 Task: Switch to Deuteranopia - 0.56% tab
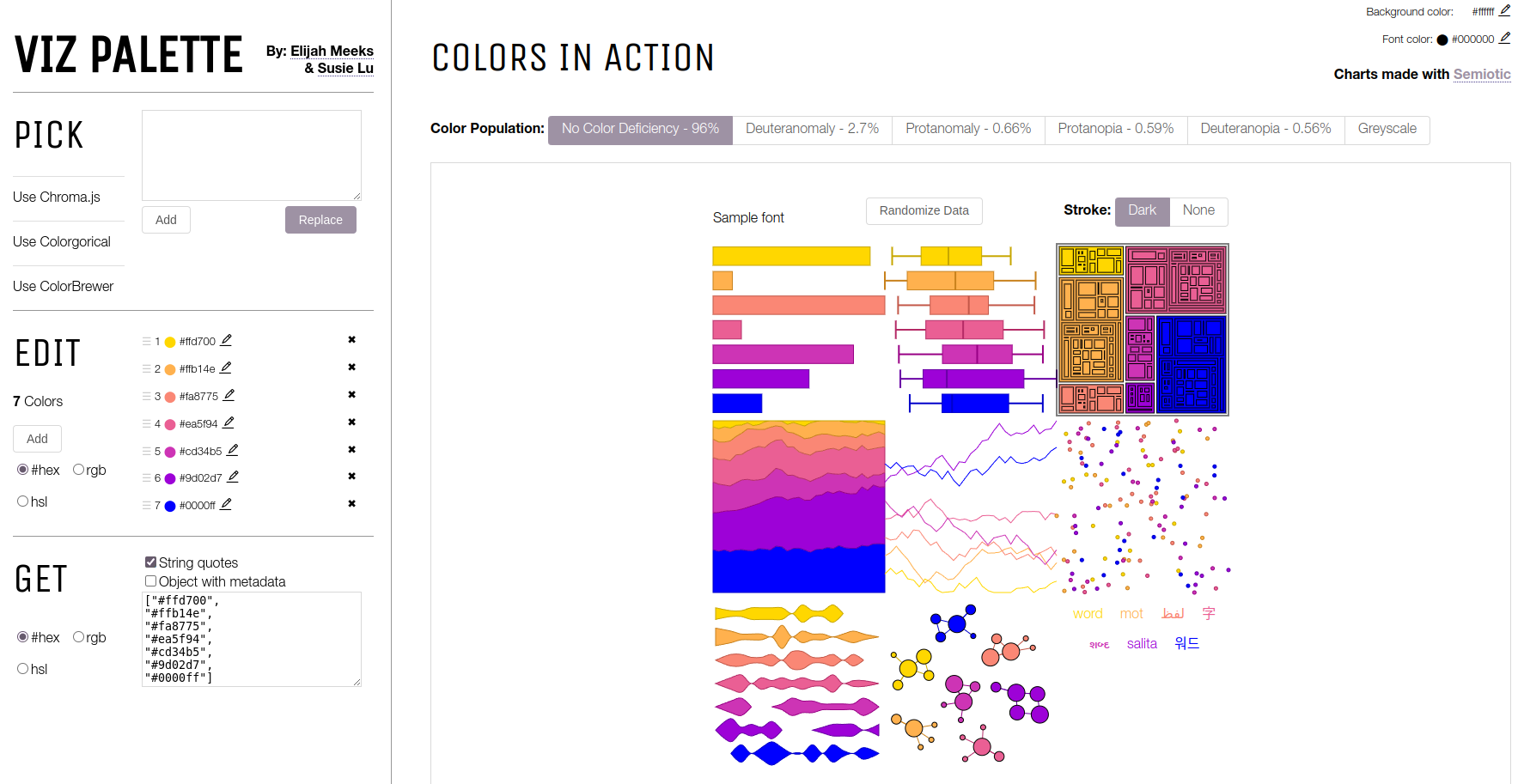(1265, 130)
